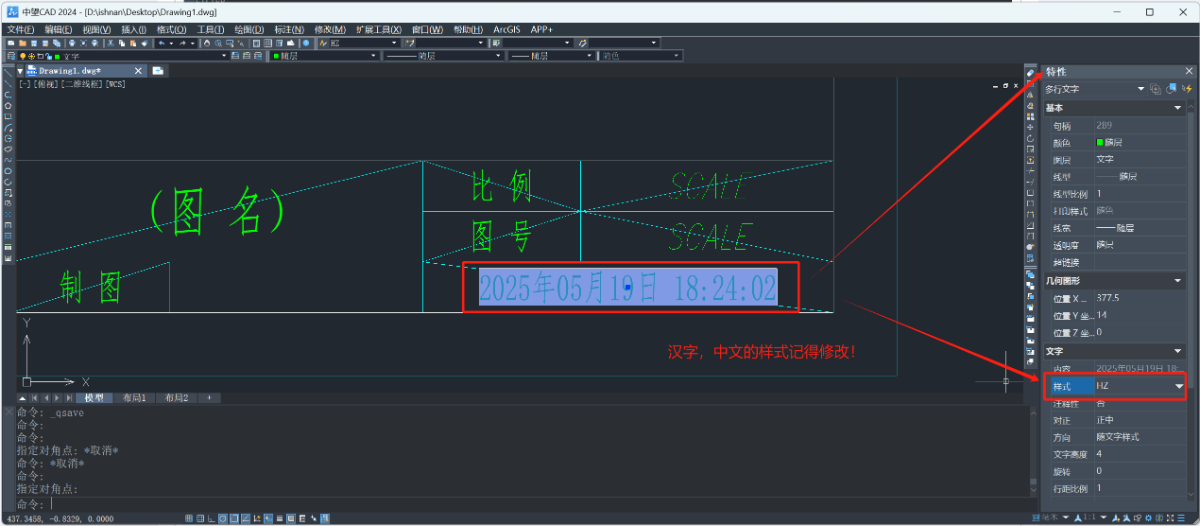Open the 样式 HZ dropdown in Properties

(1179, 385)
